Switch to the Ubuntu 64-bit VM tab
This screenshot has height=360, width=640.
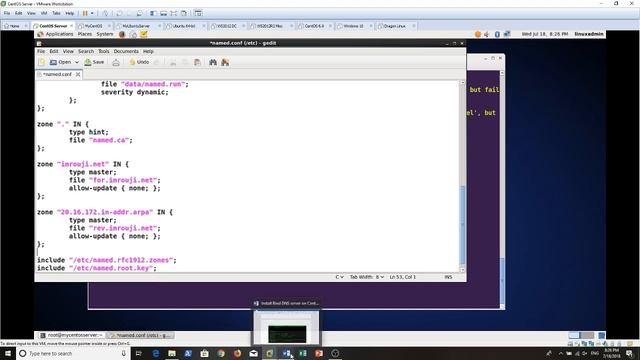tap(184, 26)
